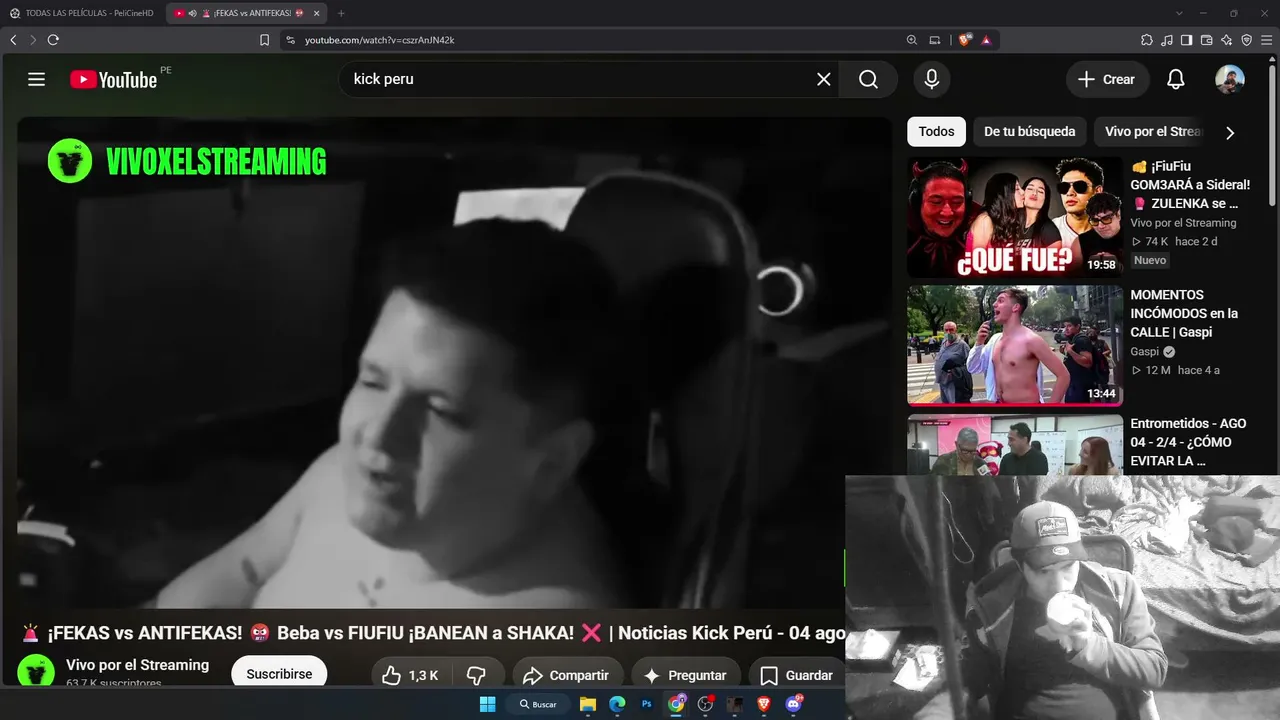Select the Todos filter chip
Viewport: 1280px width, 720px height.
[x=937, y=131]
